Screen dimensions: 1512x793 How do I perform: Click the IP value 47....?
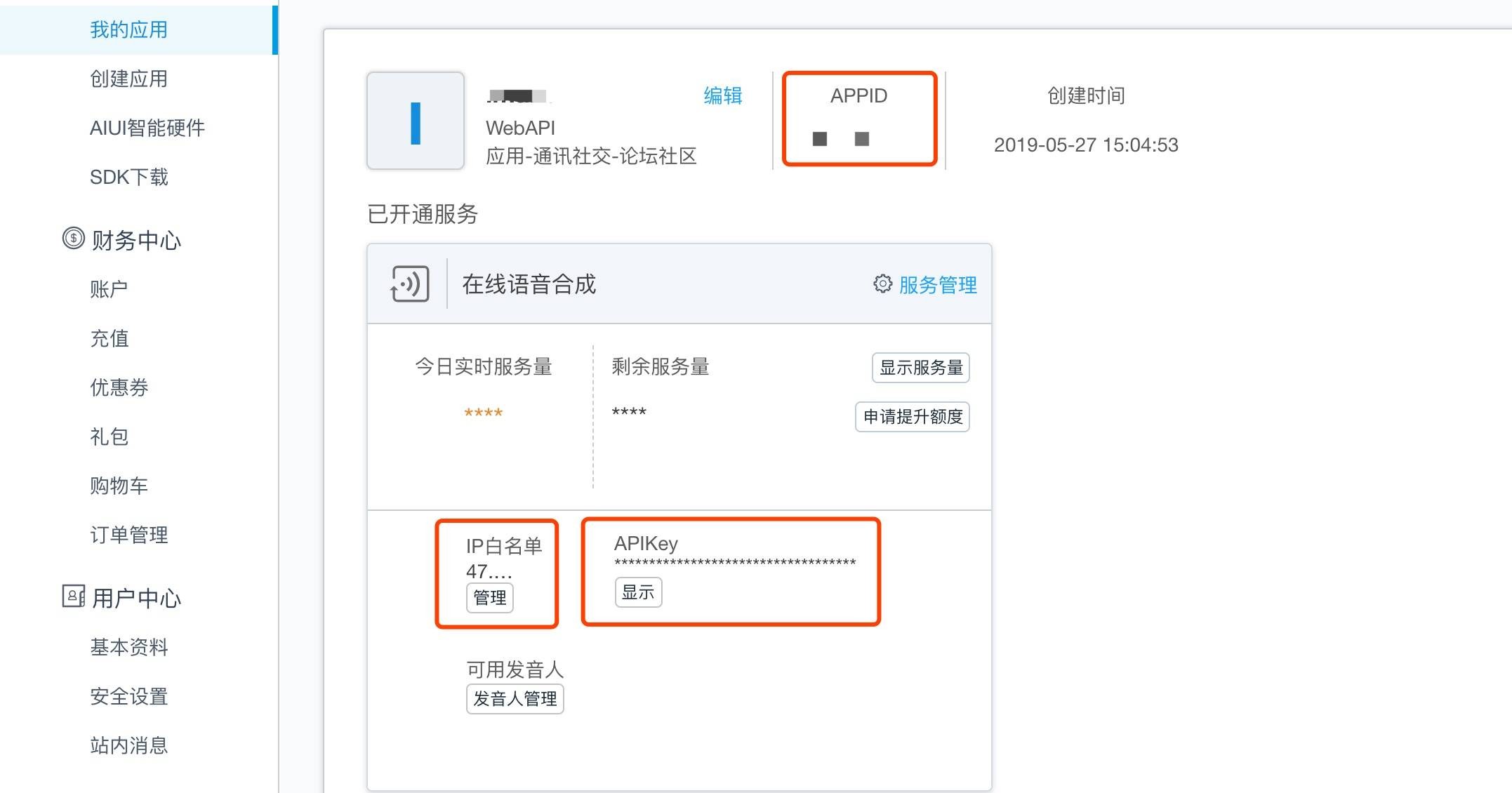pos(489,571)
